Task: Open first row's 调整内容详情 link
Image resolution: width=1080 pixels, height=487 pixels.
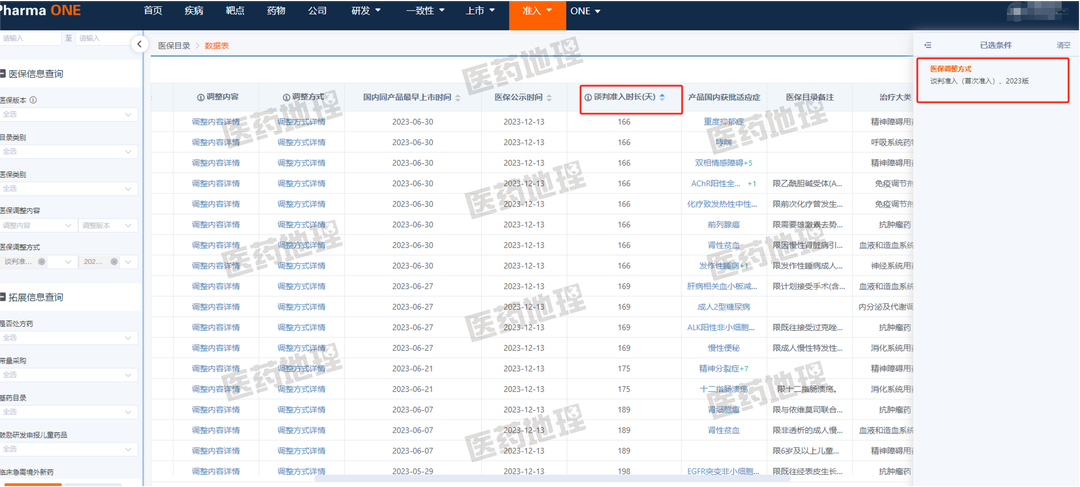Action: pos(215,121)
